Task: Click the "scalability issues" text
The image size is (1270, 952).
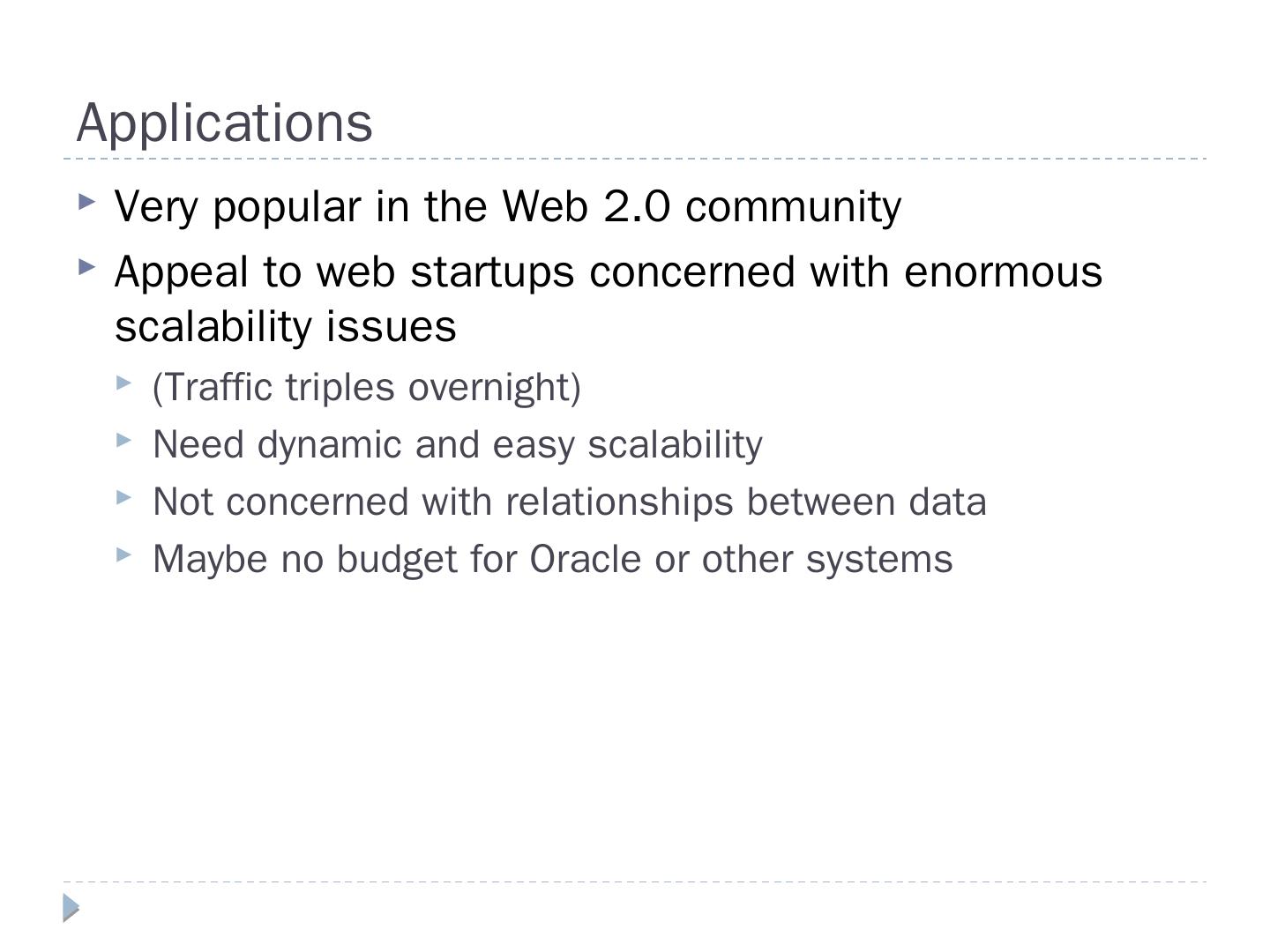Action: point(285,325)
